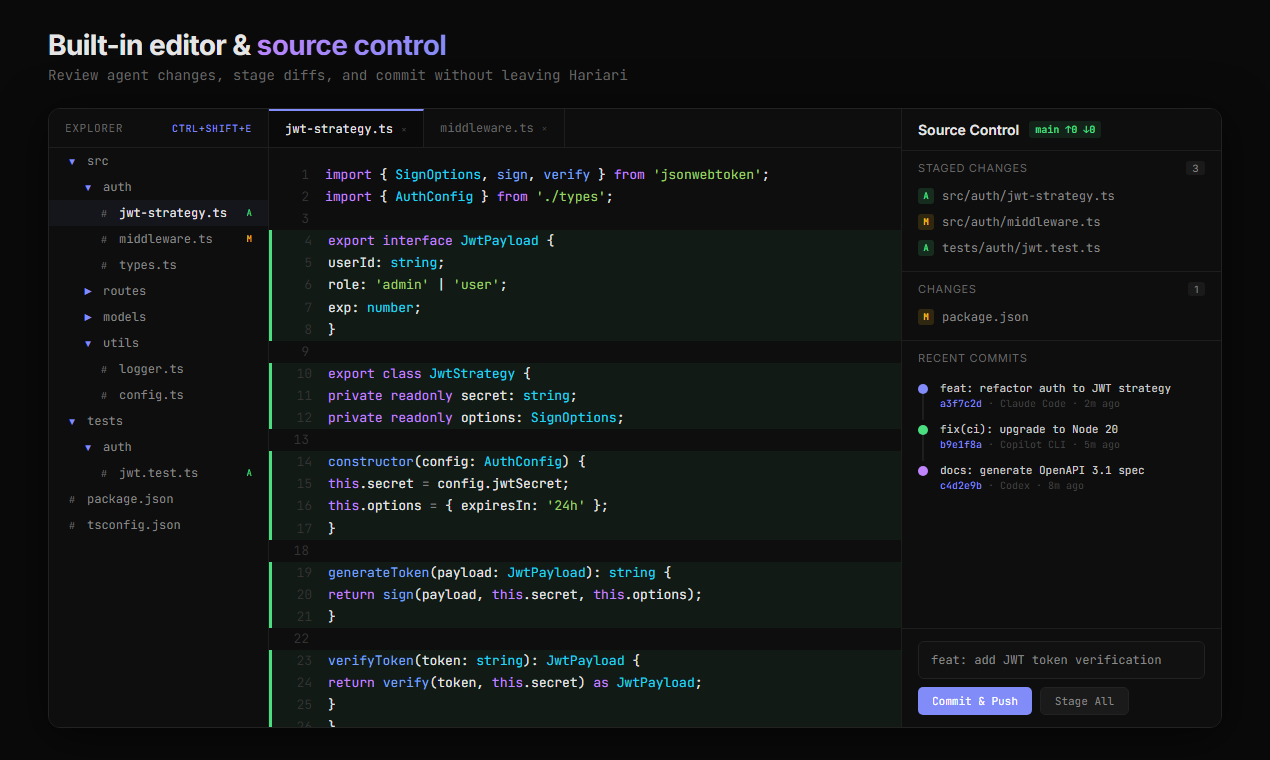This screenshot has height=760, width=1270.
Task: Click the M badge for staged middleware.ts
Action: click(x=926, y=222)
